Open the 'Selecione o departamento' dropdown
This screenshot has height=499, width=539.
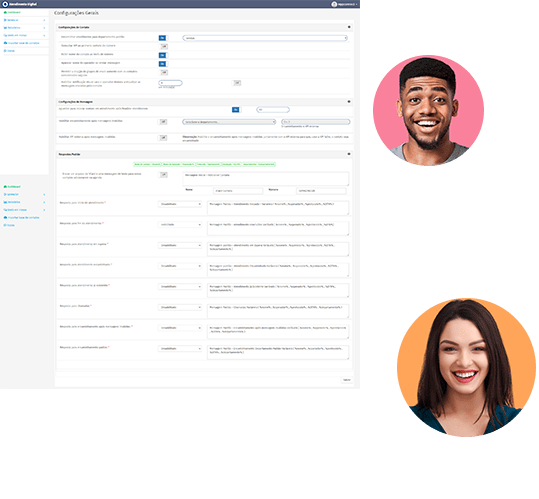coord(229,122)
